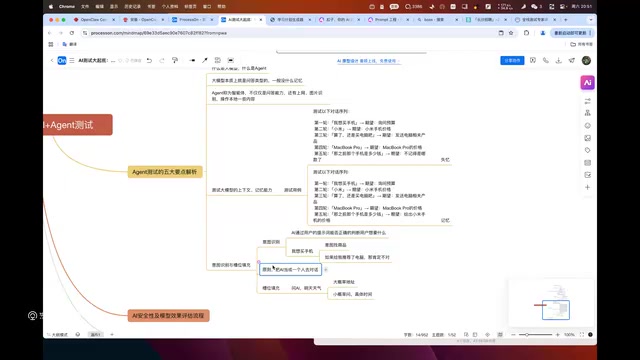The height and width of the screenshot is (360, 640).
Task: Click the ProcessOn logo icon
Action: click(x=62, y=60)
